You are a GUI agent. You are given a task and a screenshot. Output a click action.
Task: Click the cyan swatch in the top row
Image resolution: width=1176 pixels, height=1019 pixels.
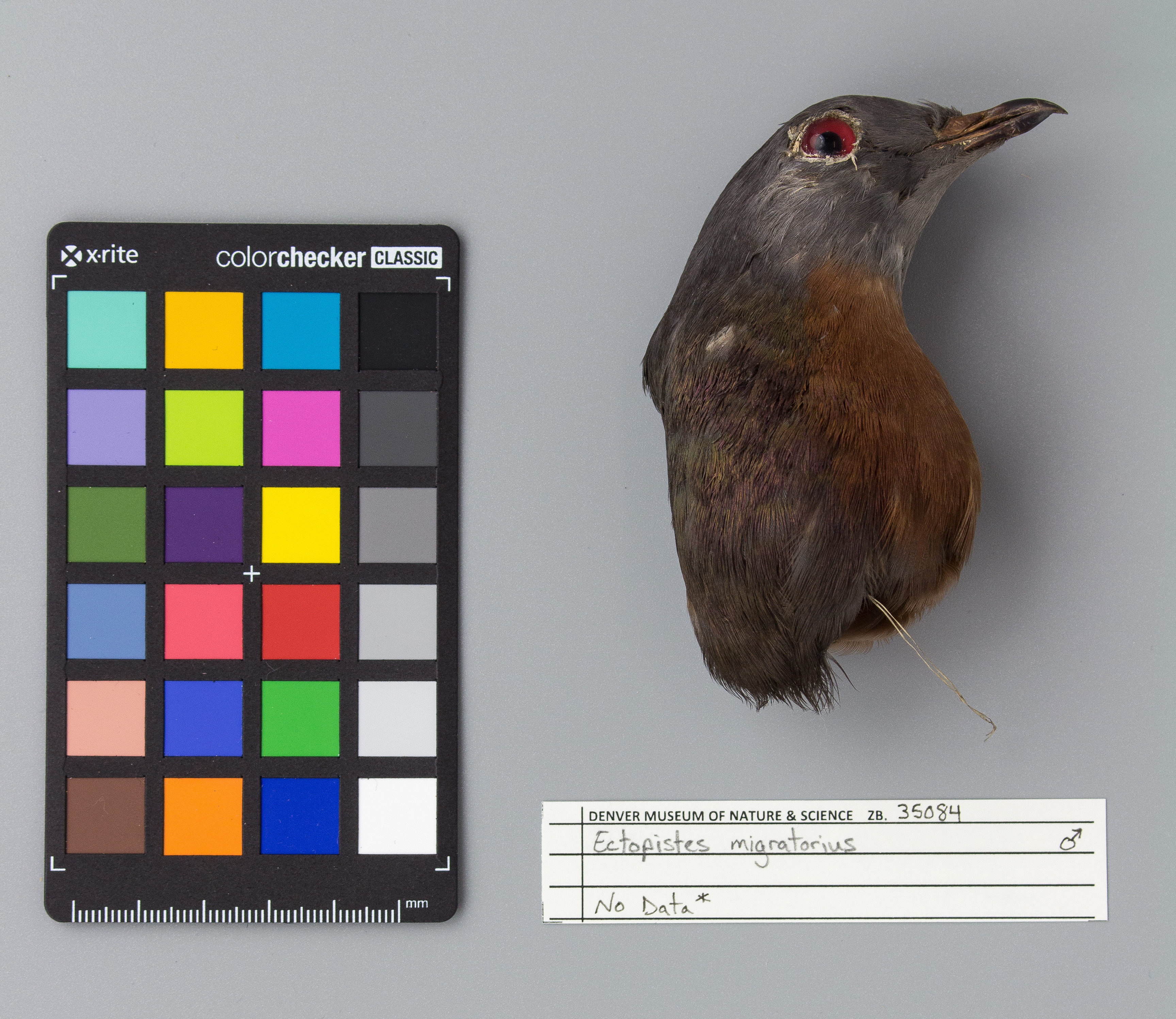pyautogui.click(x=301, y=330)
